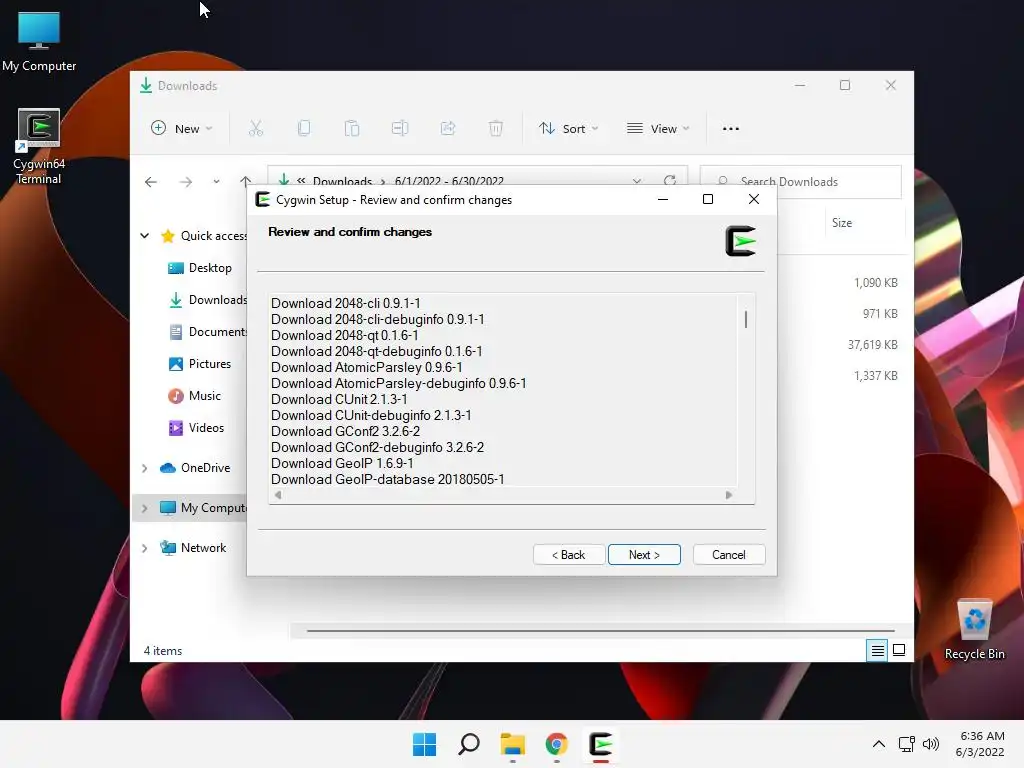1024x768 pixels.
Task: Open the clock and date in taskbar
Action: 980,744
